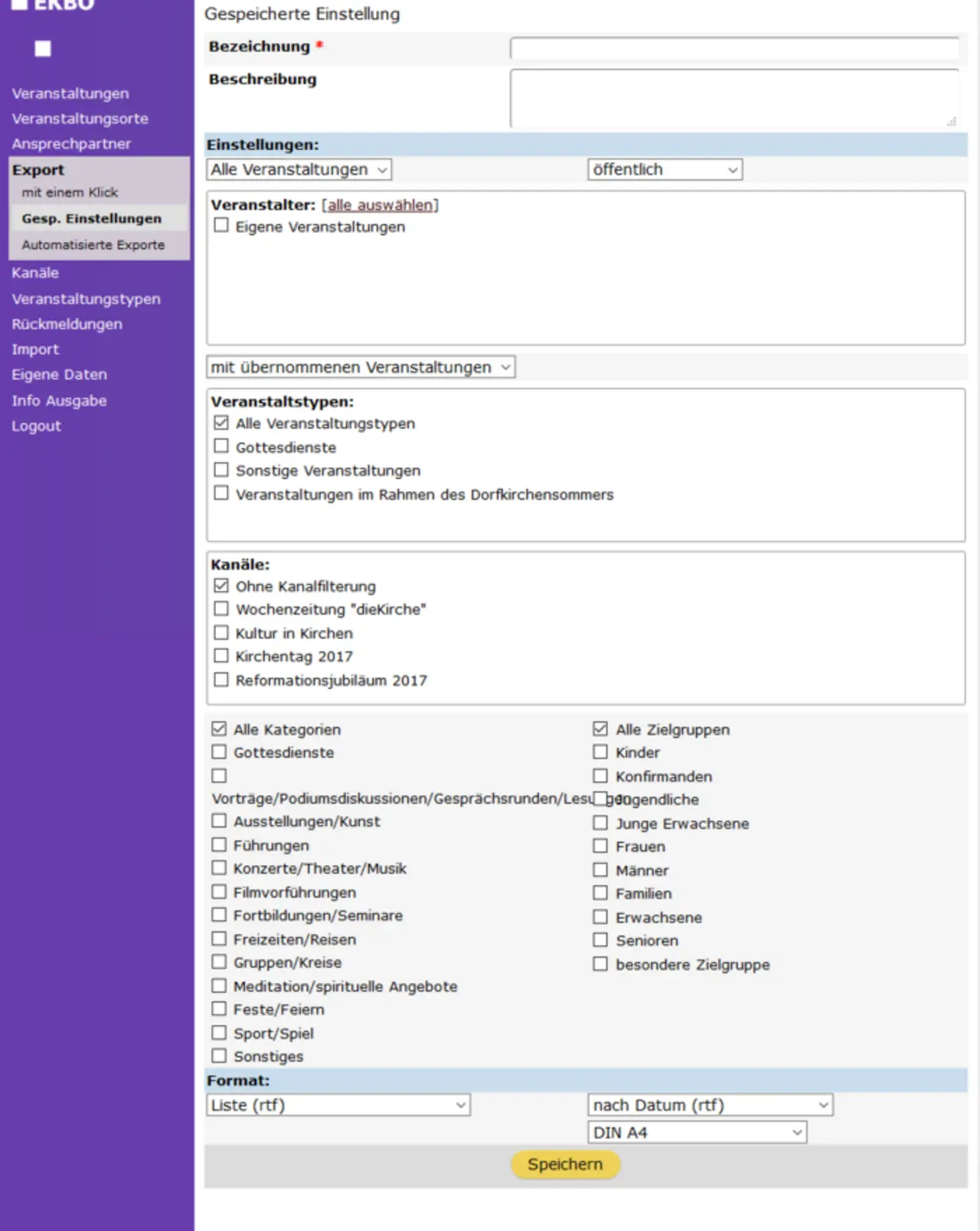980x1231 pixels.
Task: Focus the Beschreibung text area
Action: click(735, 98)
